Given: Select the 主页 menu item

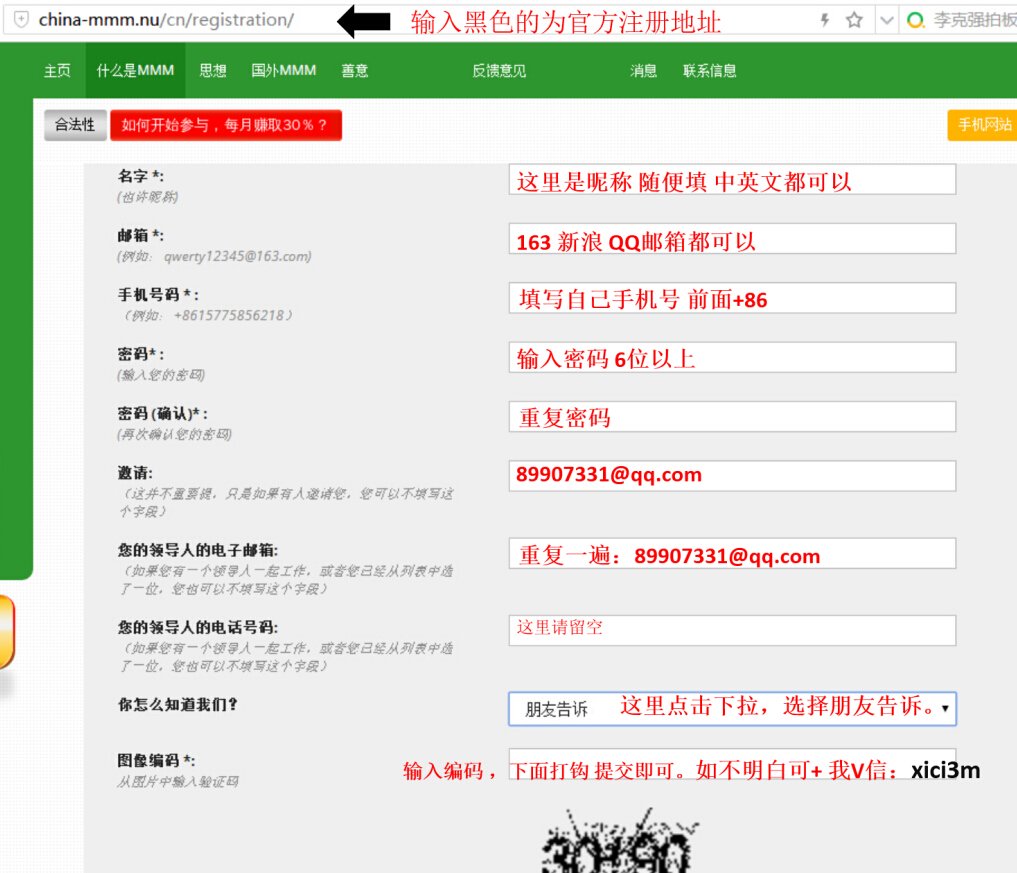Looking at the screenshot, I should [57, 71].
